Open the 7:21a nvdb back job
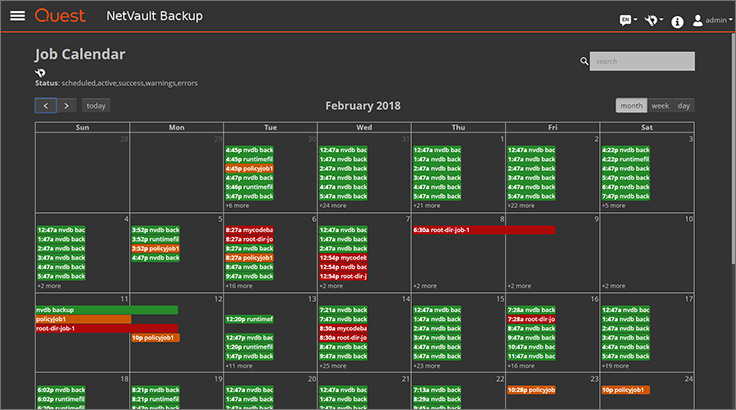 pos(343,310)
